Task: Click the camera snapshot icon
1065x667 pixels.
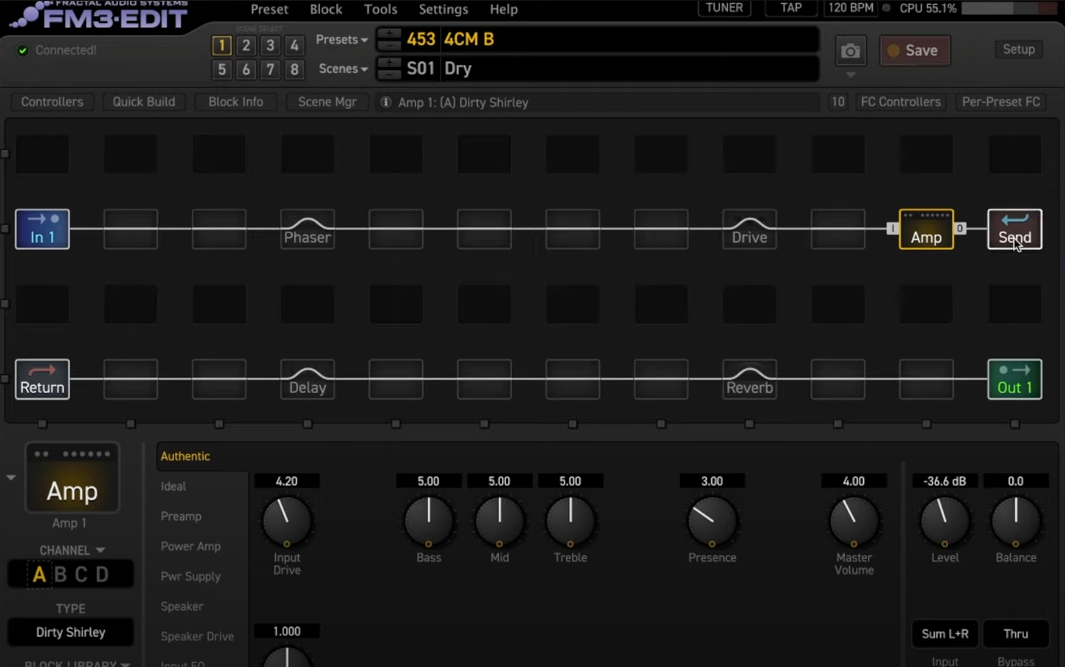Action: (x=850, y=51)
